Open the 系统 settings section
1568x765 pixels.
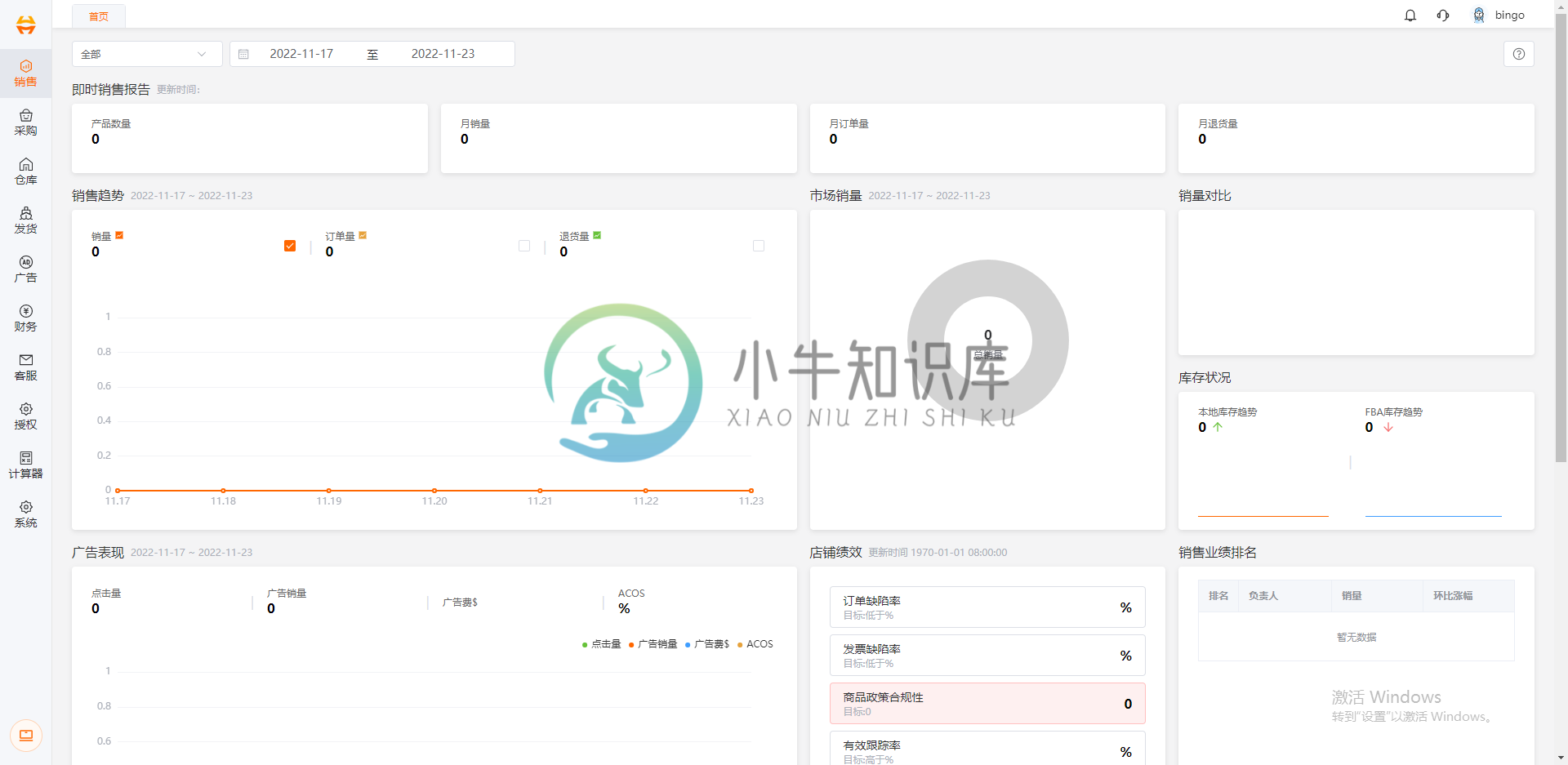(25, 514)
